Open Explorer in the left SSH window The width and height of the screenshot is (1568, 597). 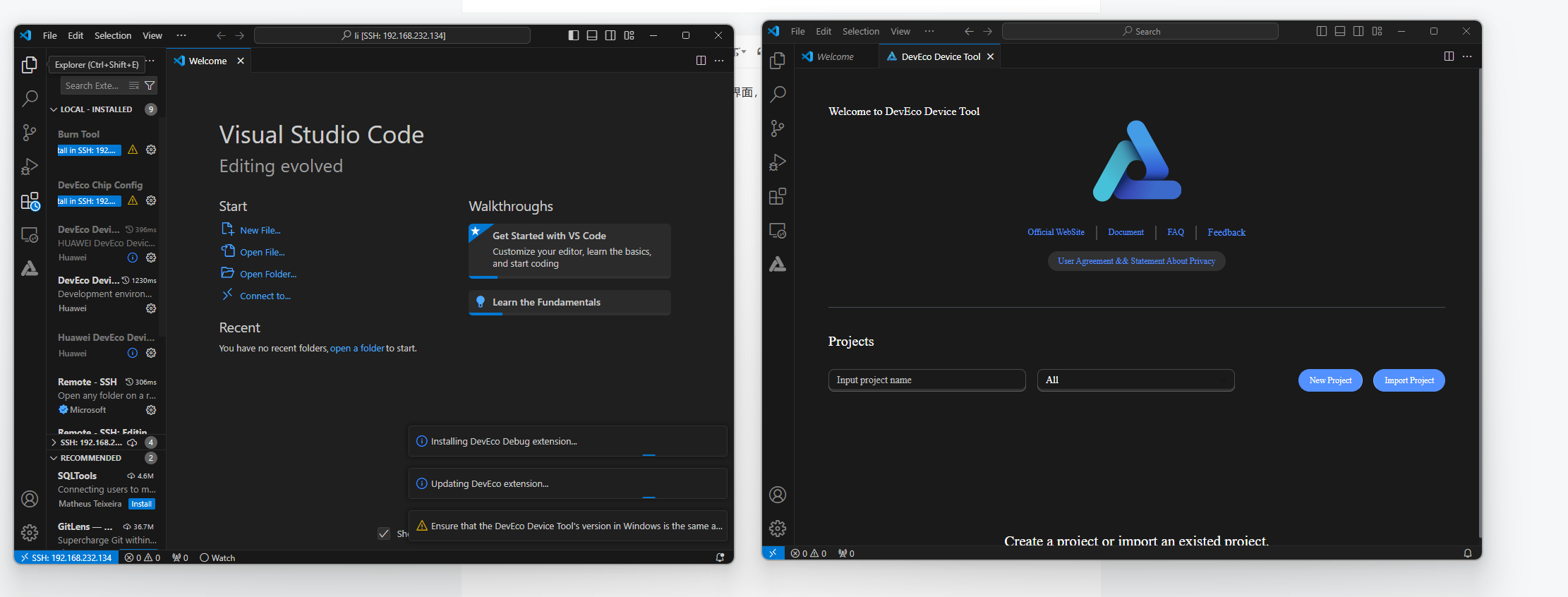pos(30,64)
